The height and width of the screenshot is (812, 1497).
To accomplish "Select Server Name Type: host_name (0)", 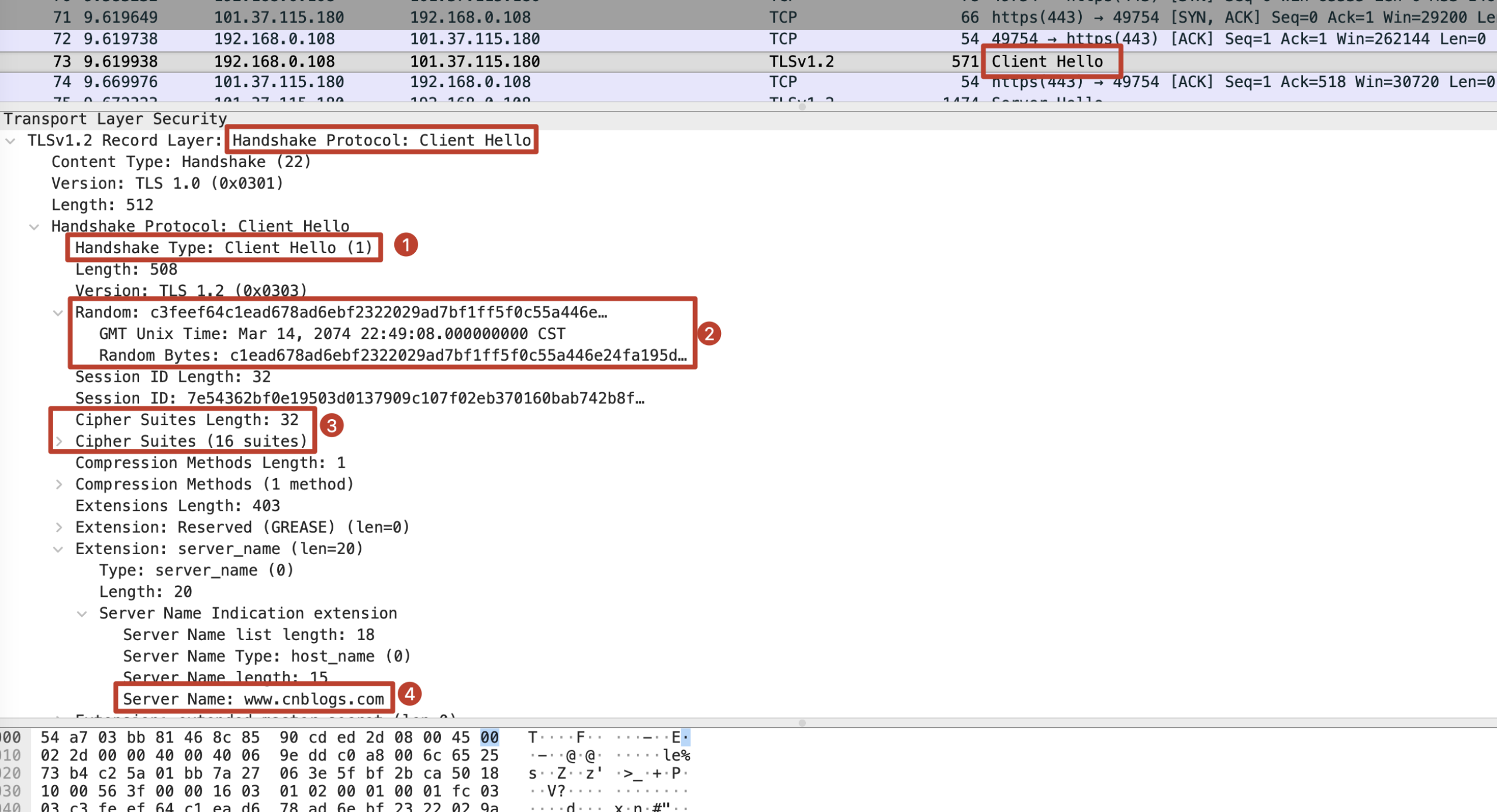I will point(267,656).
